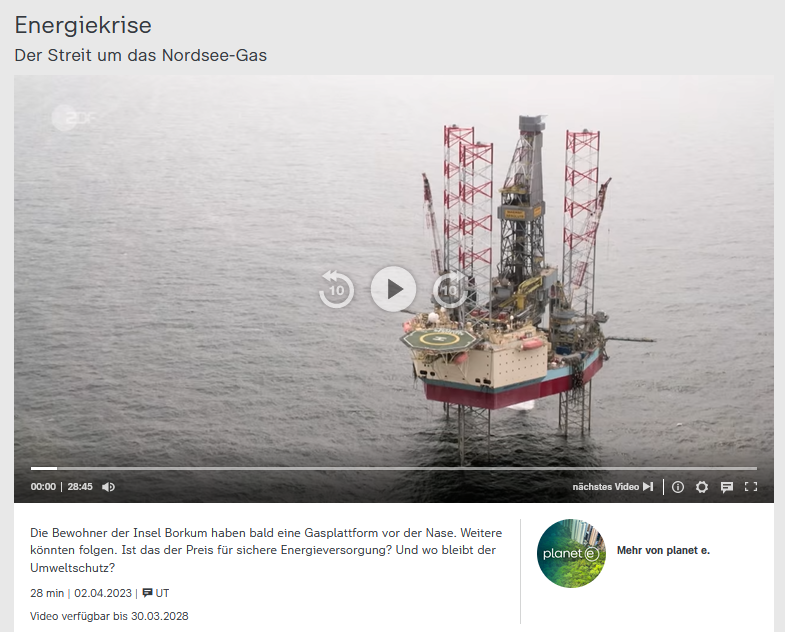The image size is (785, 632).
Task: Open player settings gear
Action: click(x=702, y=487)
